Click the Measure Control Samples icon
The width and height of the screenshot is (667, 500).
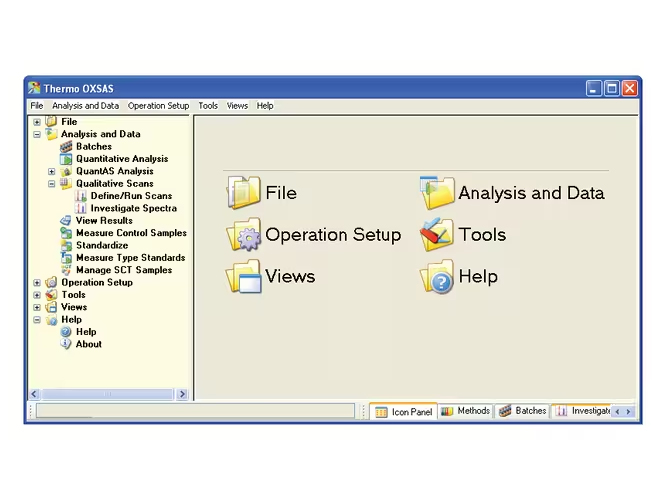pyautogui.click(x=66, y=233)
